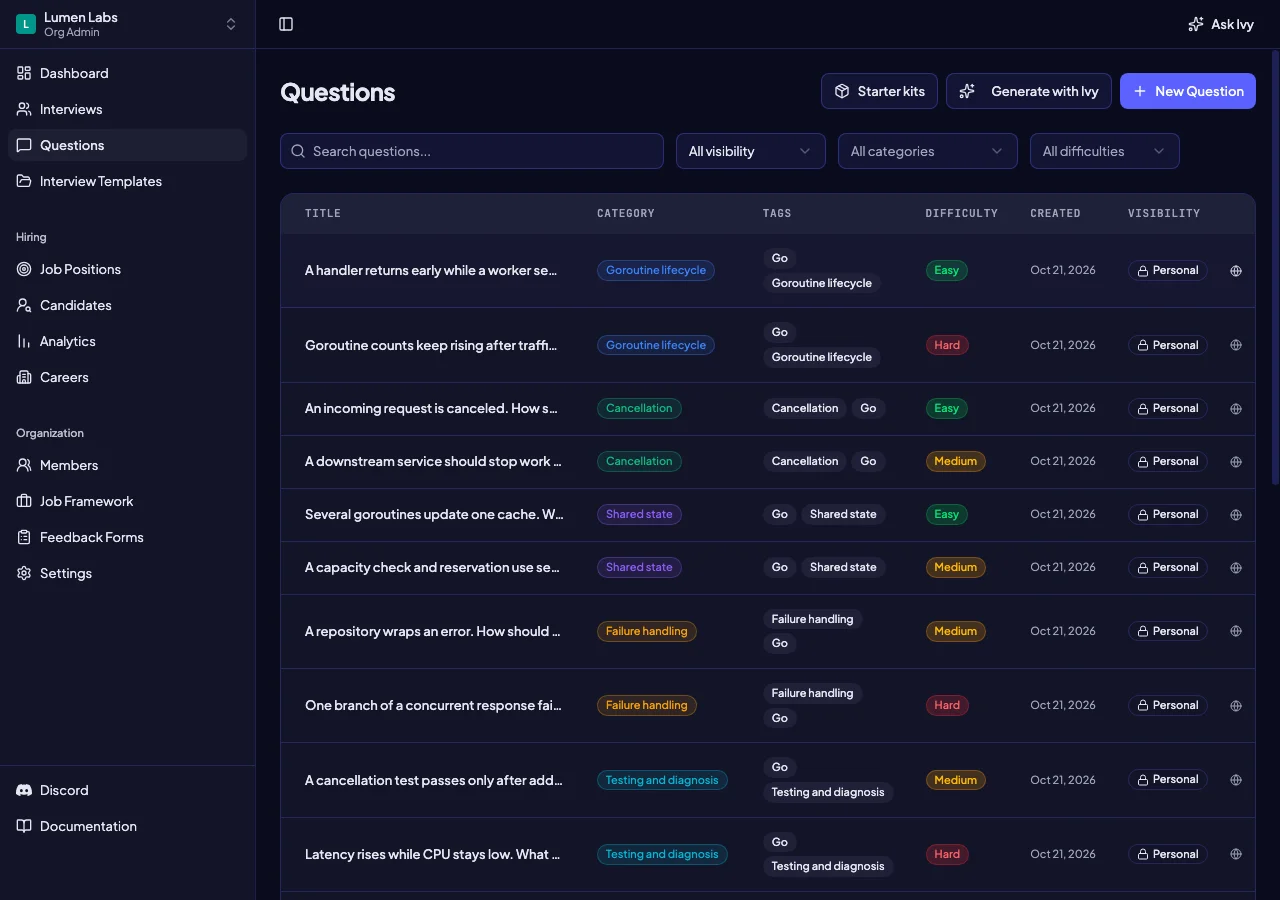Open the All visibility dropdown
The width and height of the screenshot is (1280, 900).
pos(751,151)
